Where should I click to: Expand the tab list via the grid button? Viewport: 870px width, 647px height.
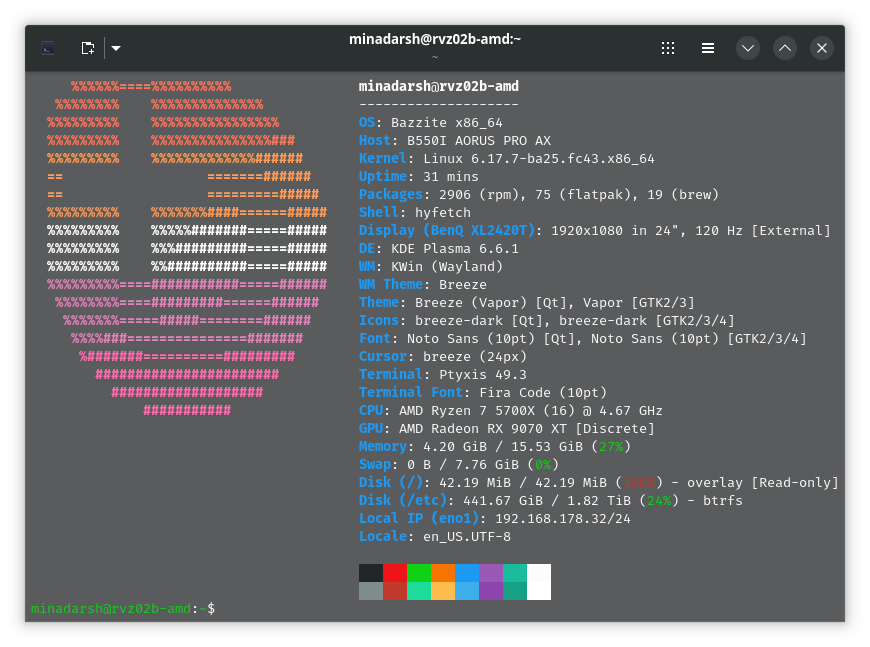668,48
